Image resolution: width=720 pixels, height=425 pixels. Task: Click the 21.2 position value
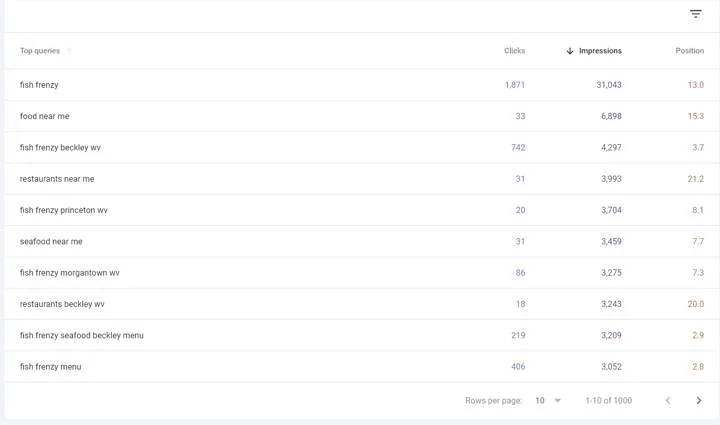(x=696, y=179)
